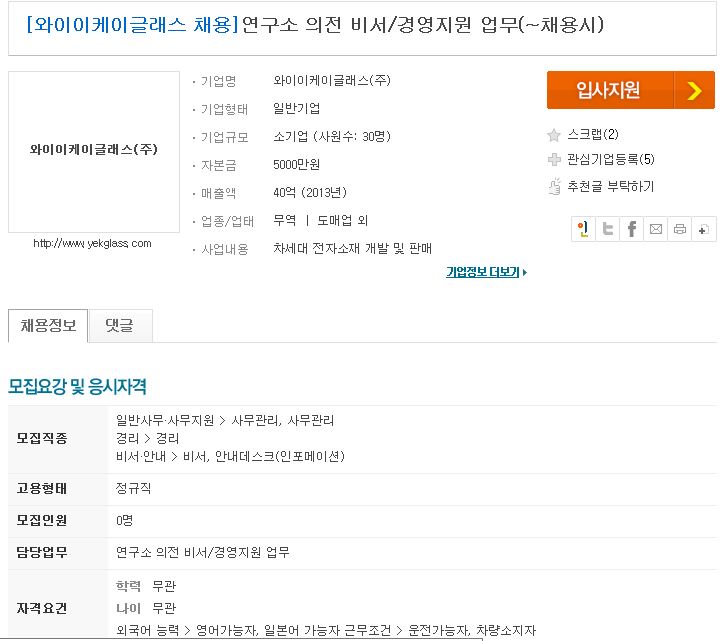Print the job posting via printer icon

(x=680, y=229)
